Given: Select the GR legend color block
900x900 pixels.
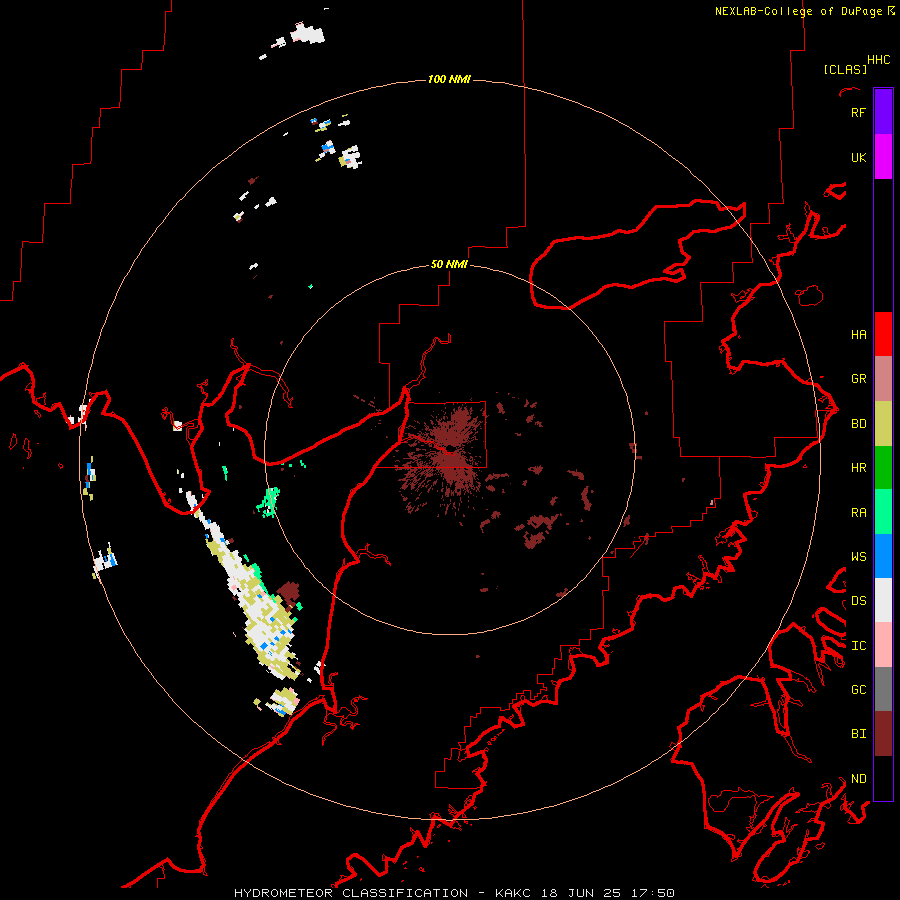Looking at the screenshot, I should 883,379.
